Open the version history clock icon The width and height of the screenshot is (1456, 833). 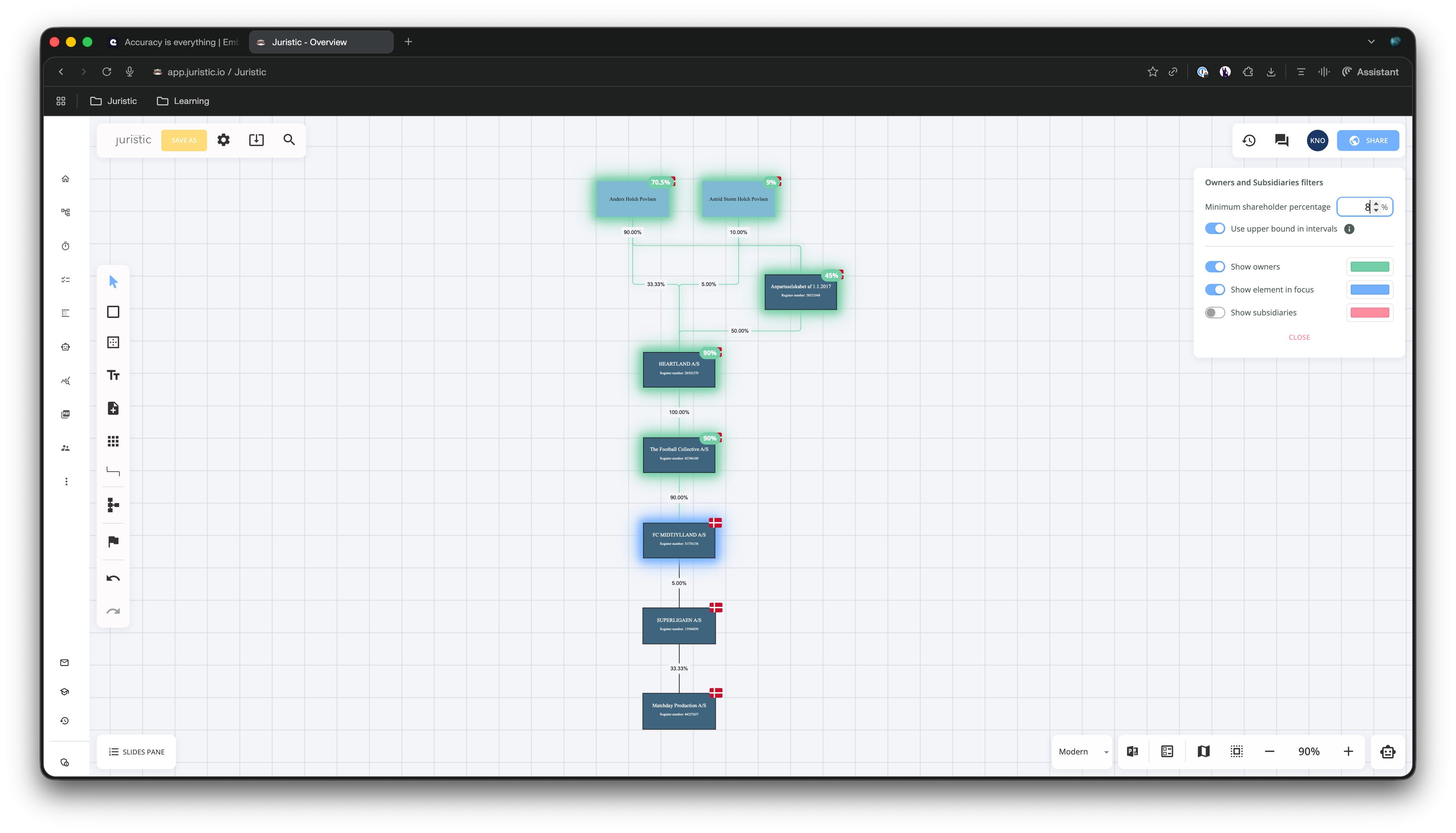click(1249, 141)
